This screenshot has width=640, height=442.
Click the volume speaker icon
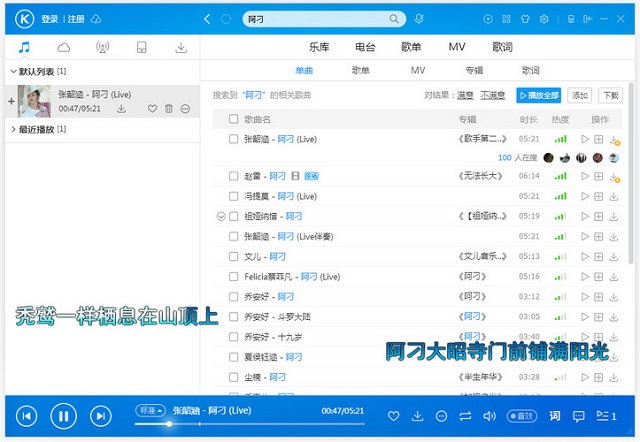(x=489, y=416)
